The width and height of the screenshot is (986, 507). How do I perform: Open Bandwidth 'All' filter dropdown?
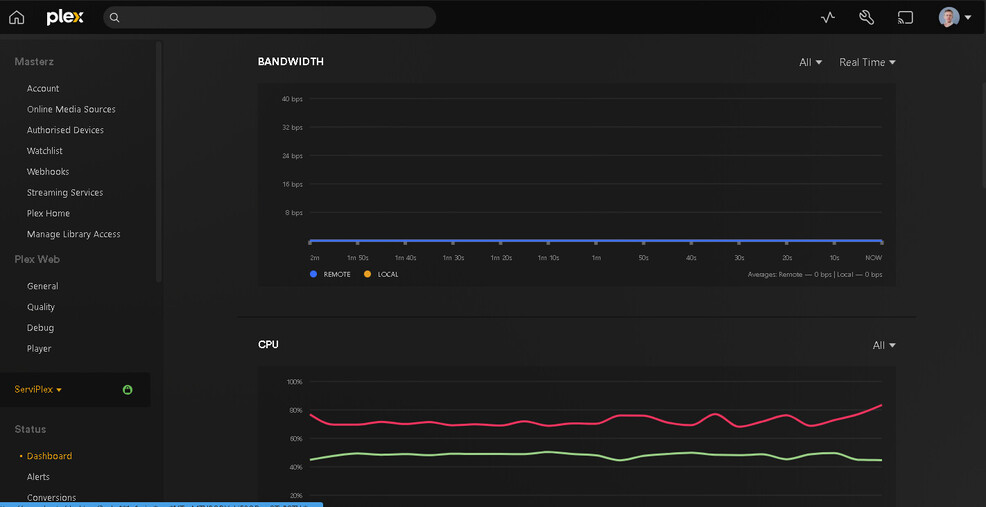[810, 62]
